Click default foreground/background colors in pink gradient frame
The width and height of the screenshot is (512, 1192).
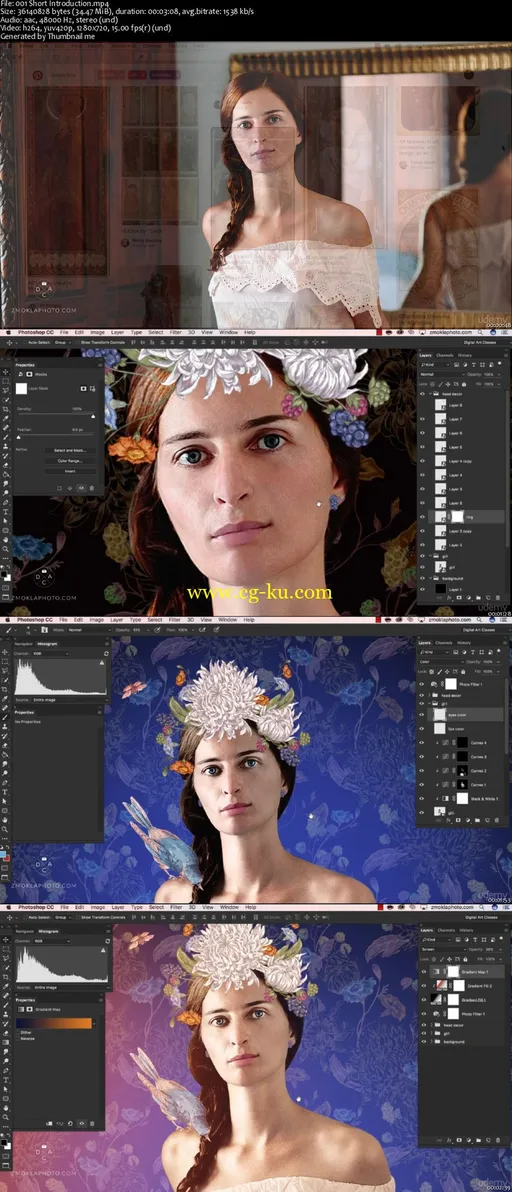click(x=2, y=1135)
